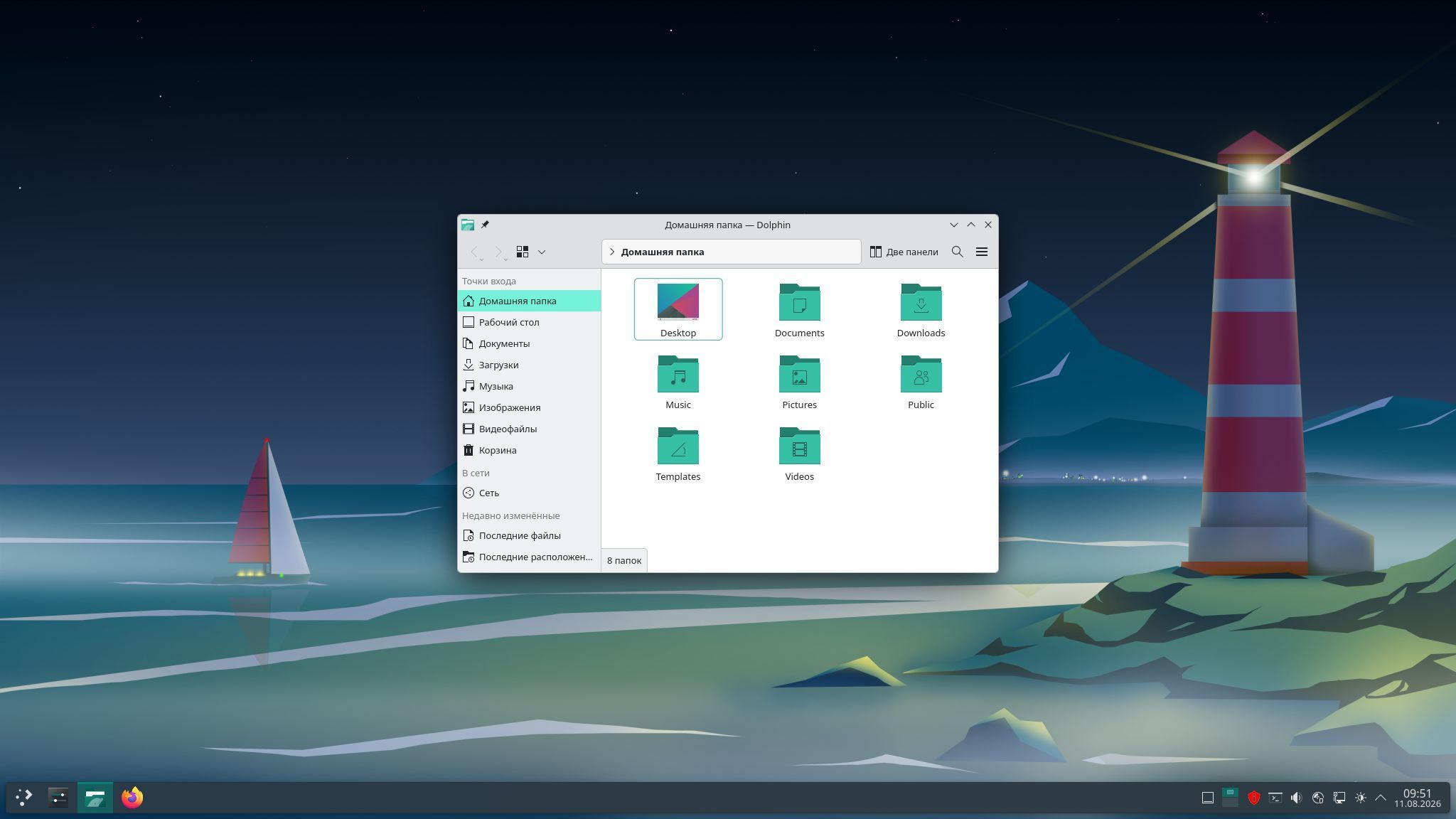This screenshot has height=819, width=1456.
Task: Open Корзина trash in sidebar
Action: (530, 450)
